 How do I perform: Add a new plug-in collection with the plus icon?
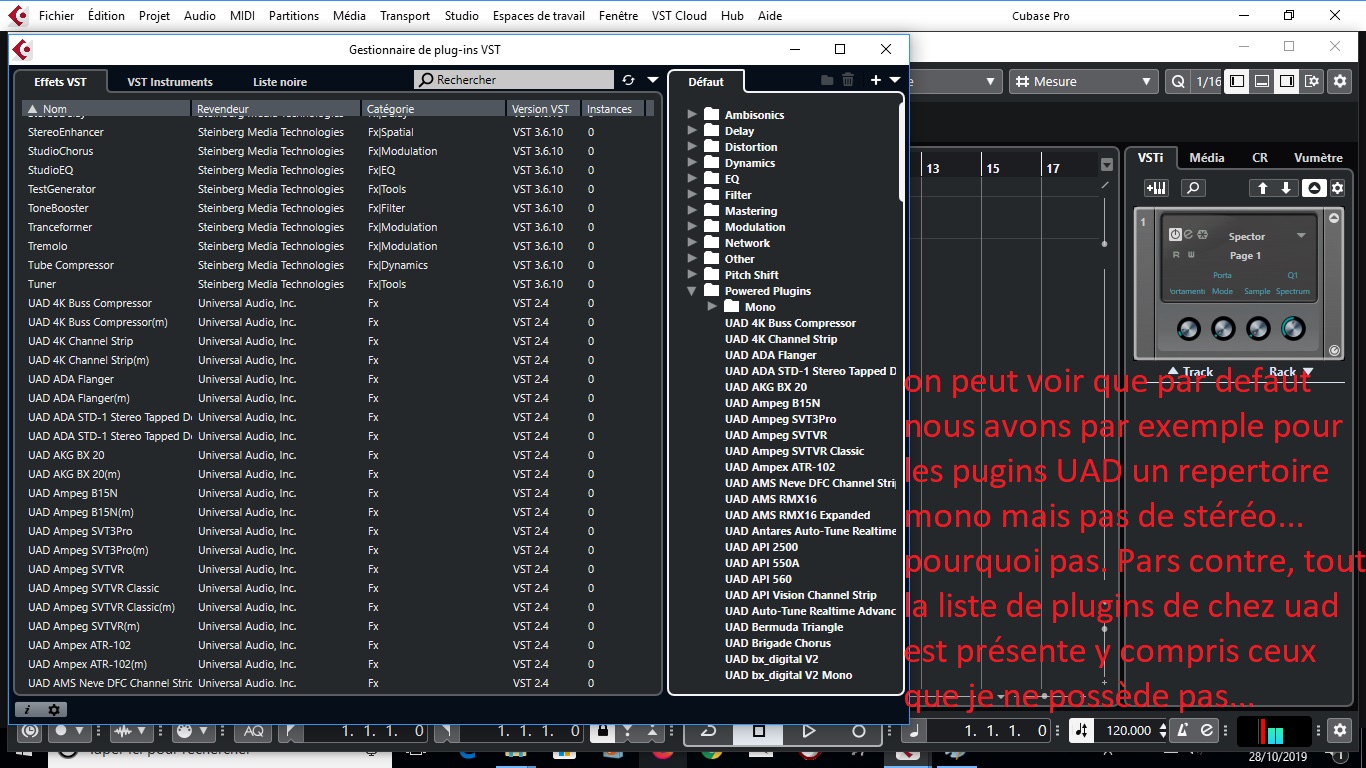tap(876, 80)
